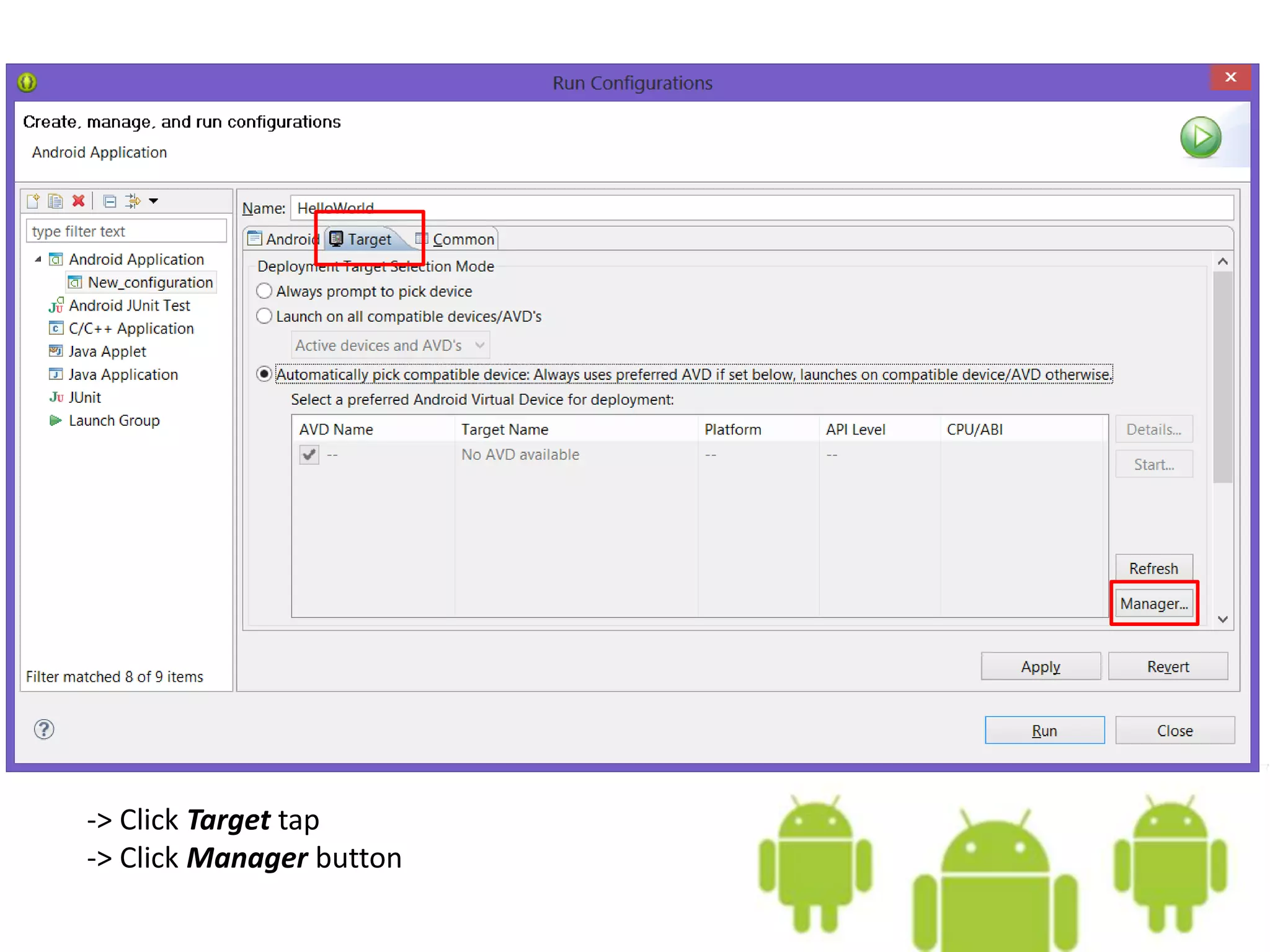The width and height of the screenshot is (1270, 952).
Task: Click the Java Applet icon
Action: pyautogui.click(x=56, y=351)
